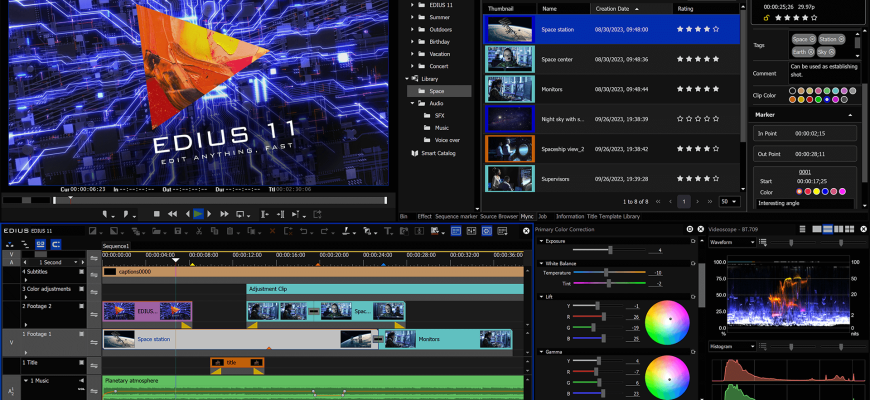Click the Exposure slider handle
The width and height of the screenshot is (870, 400).
[610, 250]
